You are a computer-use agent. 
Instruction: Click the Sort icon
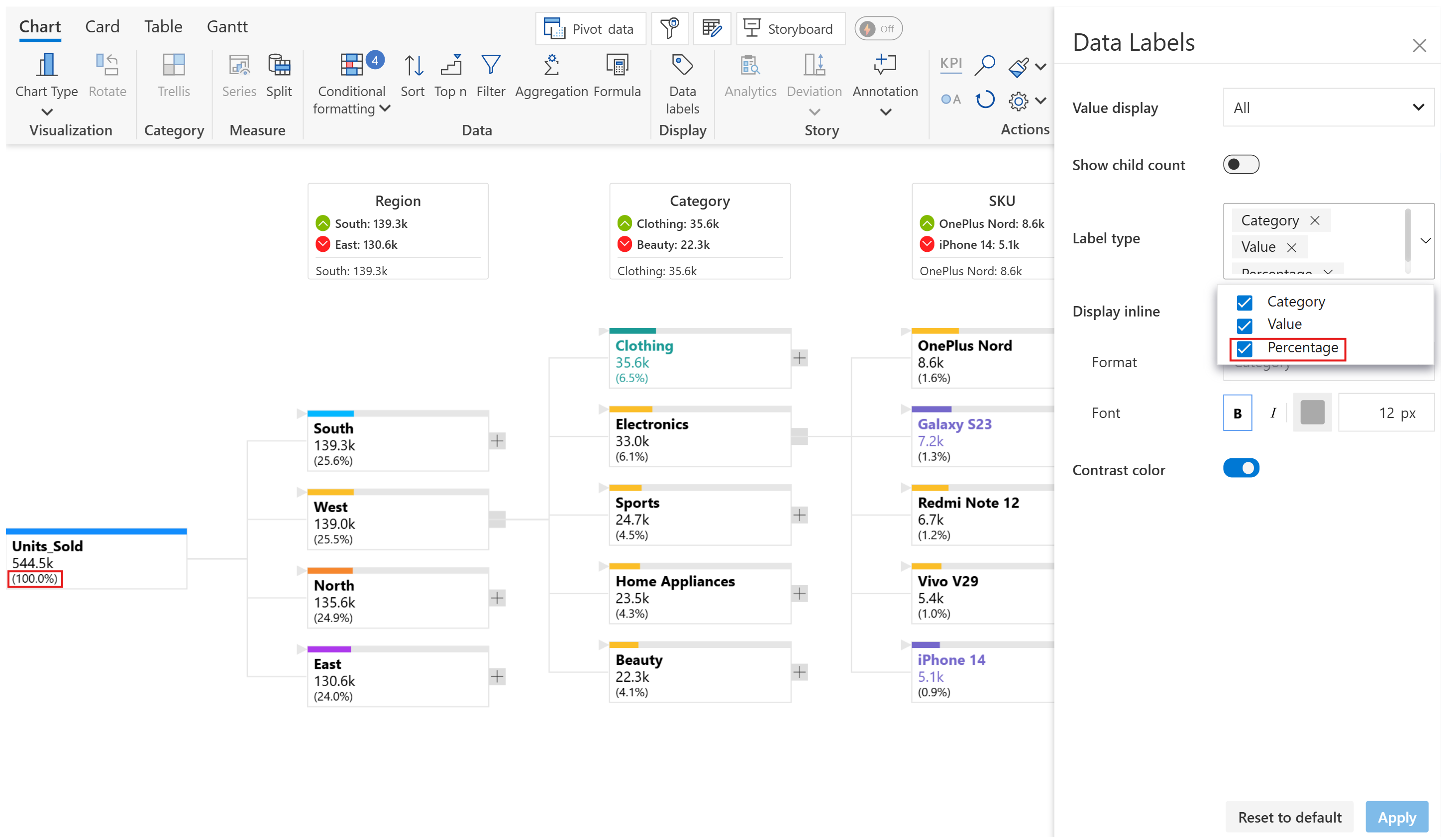tap(413, 66)
